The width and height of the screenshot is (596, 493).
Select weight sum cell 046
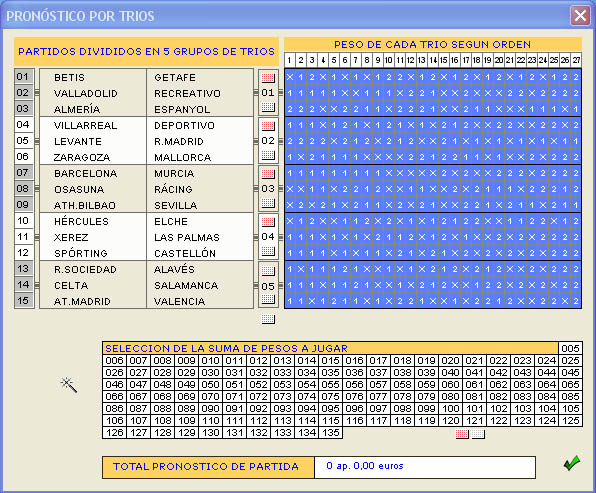point(114,384)
